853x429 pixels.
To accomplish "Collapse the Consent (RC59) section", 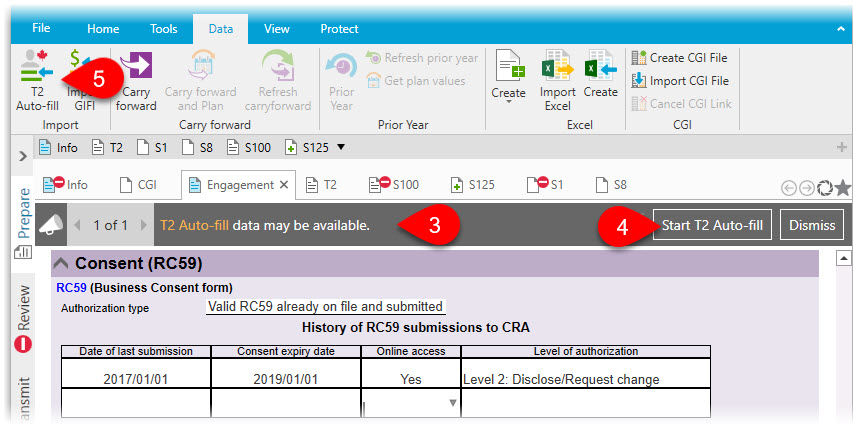I will pyautogui.click(x=61, y=264).
